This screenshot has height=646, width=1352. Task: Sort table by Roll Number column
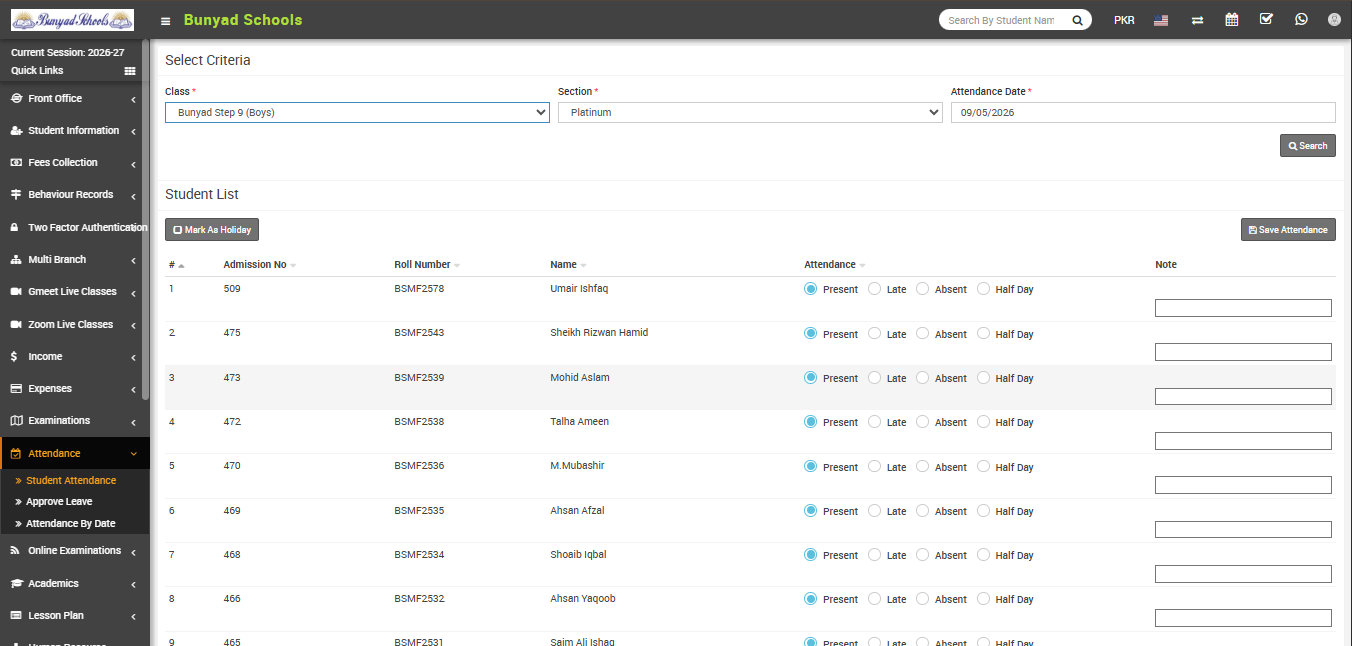tap(427, 265)
